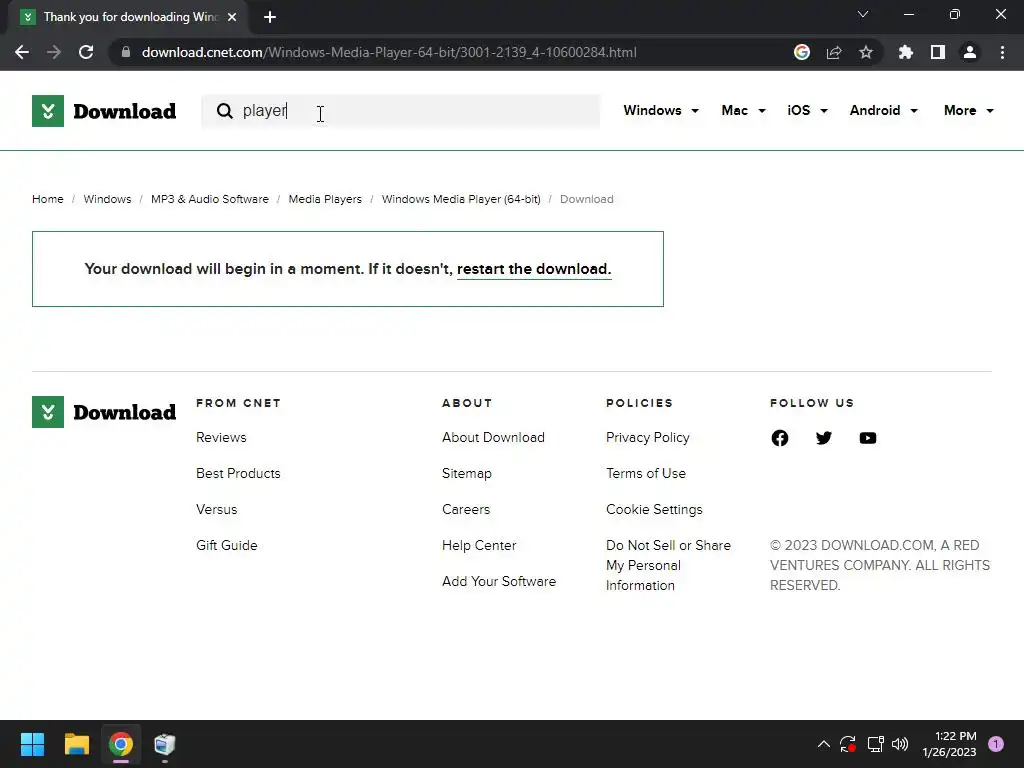This screenshot has width=1024, height=768.
Task: Open Terms of Use link
Action: coord(645,473)
